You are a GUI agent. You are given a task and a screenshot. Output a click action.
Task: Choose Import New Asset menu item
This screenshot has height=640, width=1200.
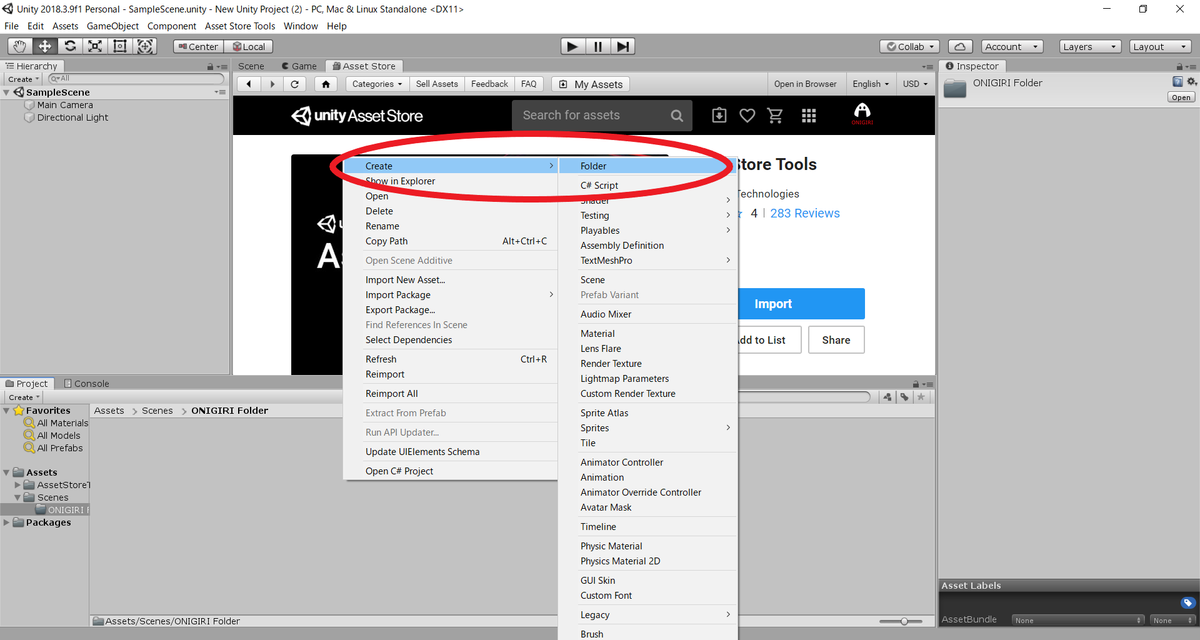tap(450, 280)
